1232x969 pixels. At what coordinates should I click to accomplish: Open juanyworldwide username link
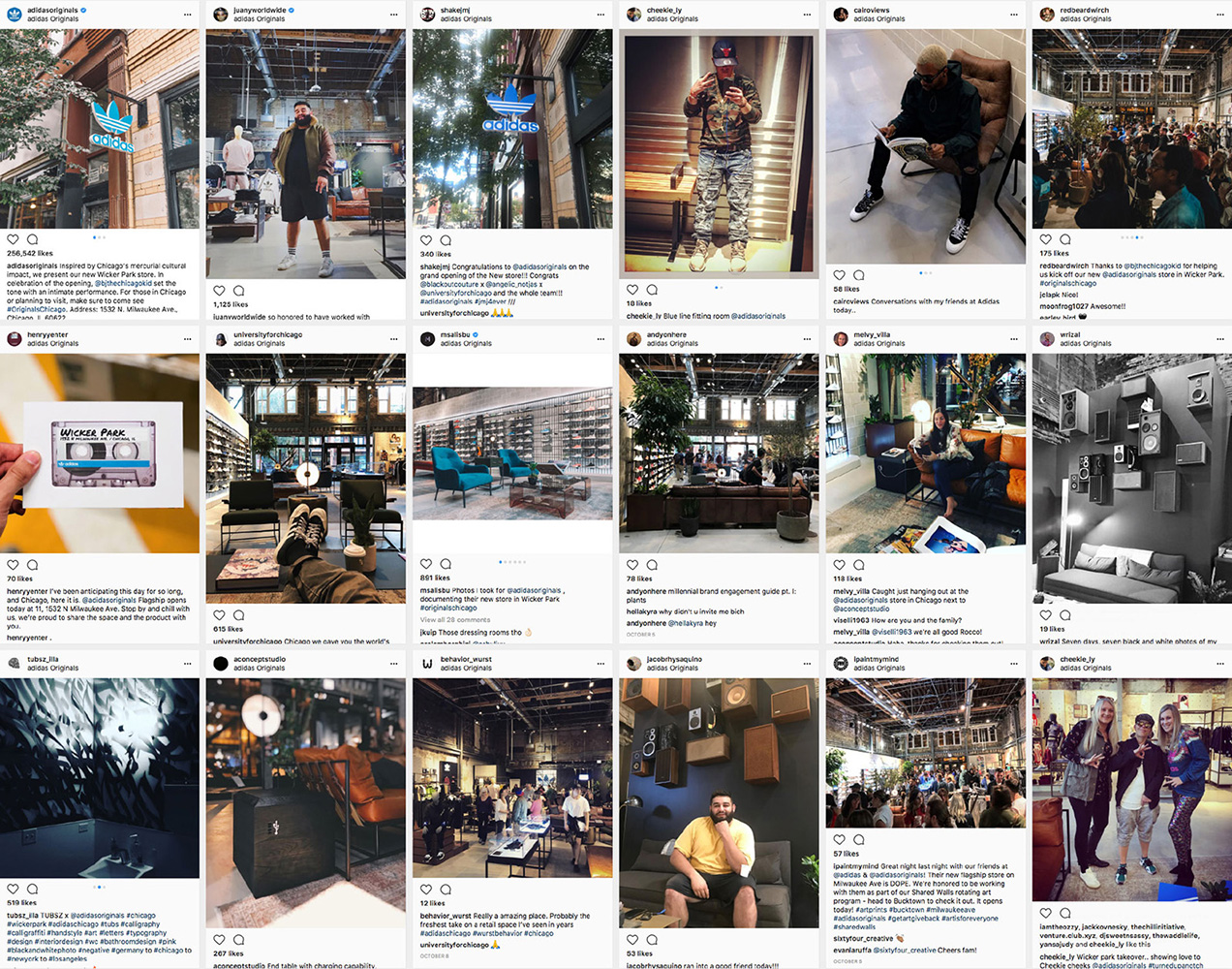coord(260,10)
